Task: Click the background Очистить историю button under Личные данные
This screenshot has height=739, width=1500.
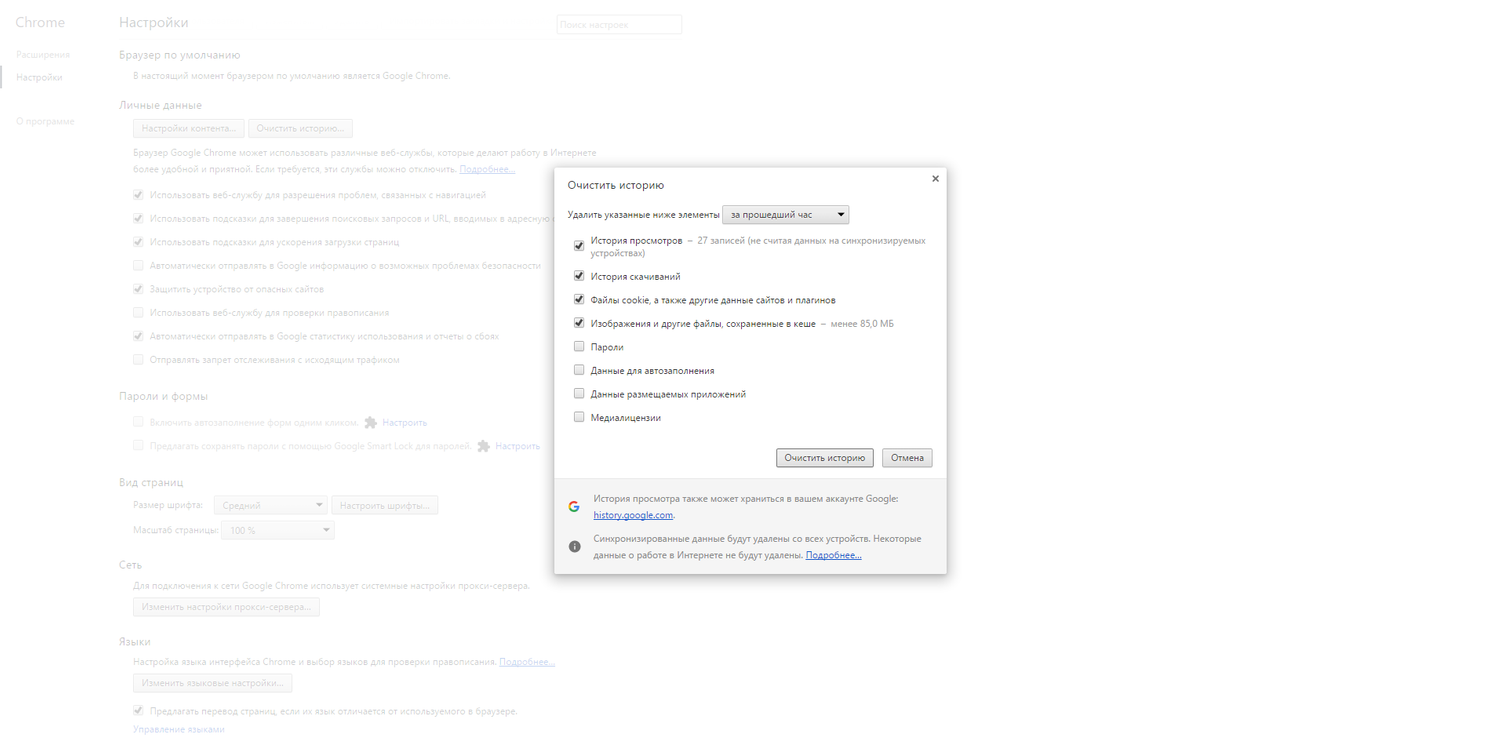Action: point(300,129)
